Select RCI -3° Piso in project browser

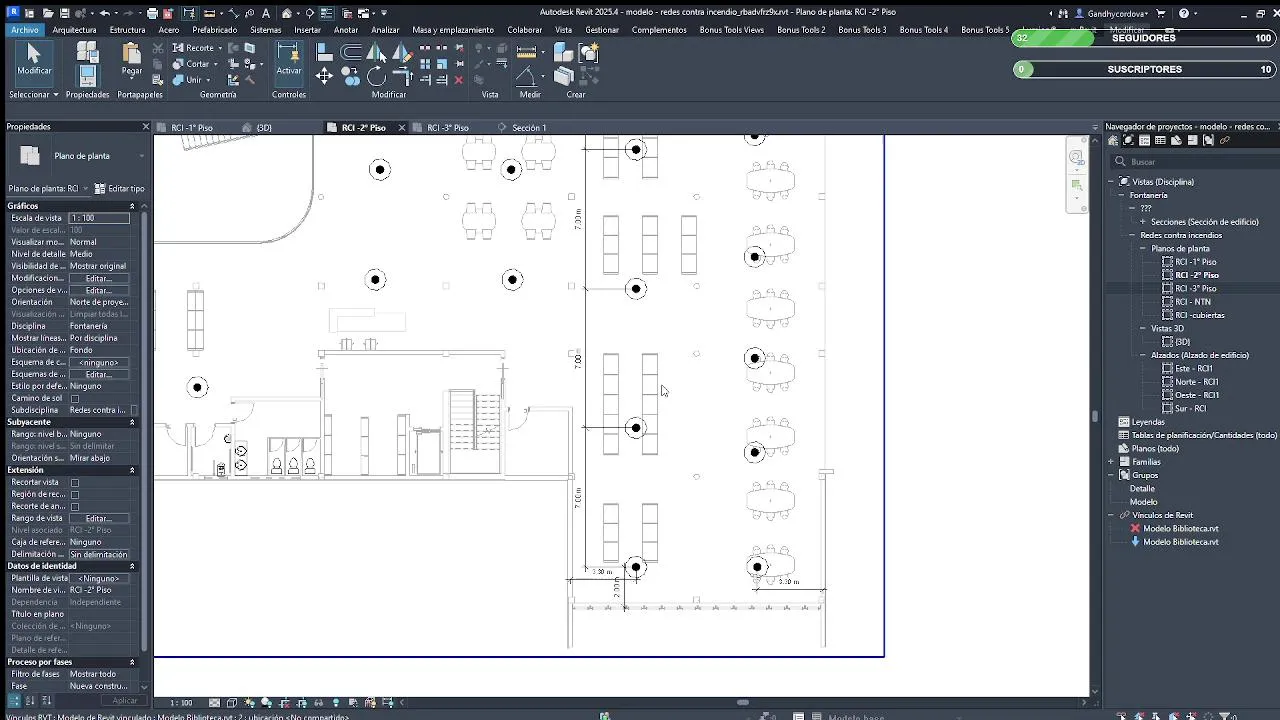click(x=1195, y=289)
